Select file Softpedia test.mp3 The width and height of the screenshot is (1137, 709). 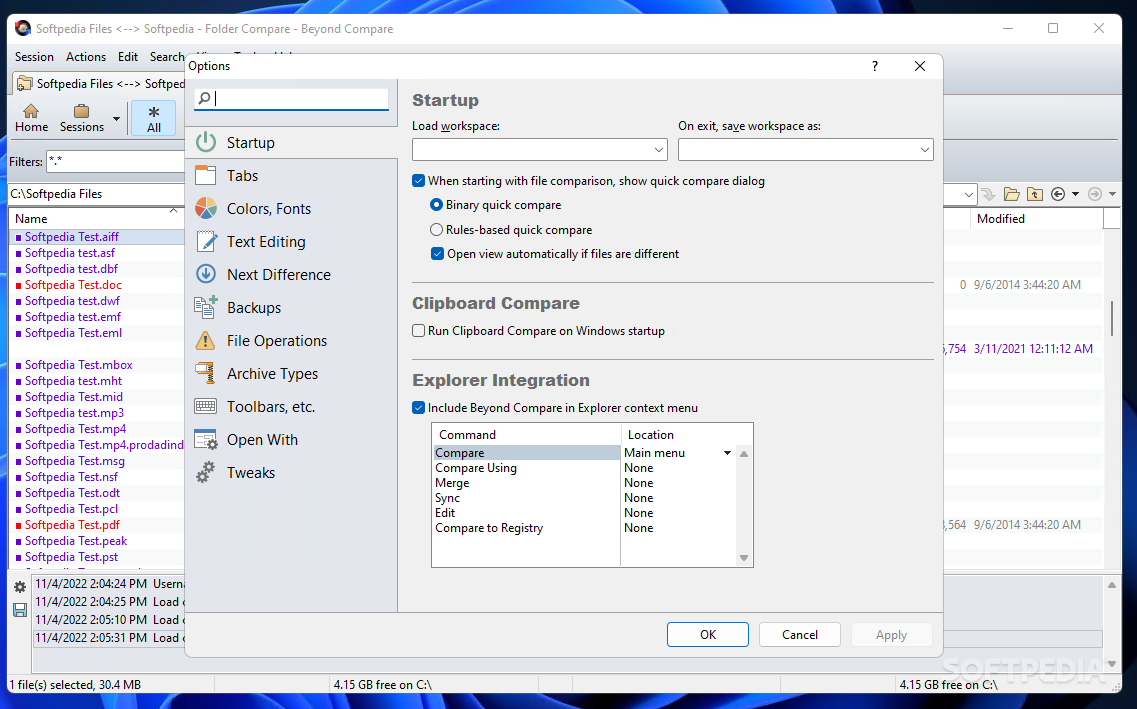[74, 412]
